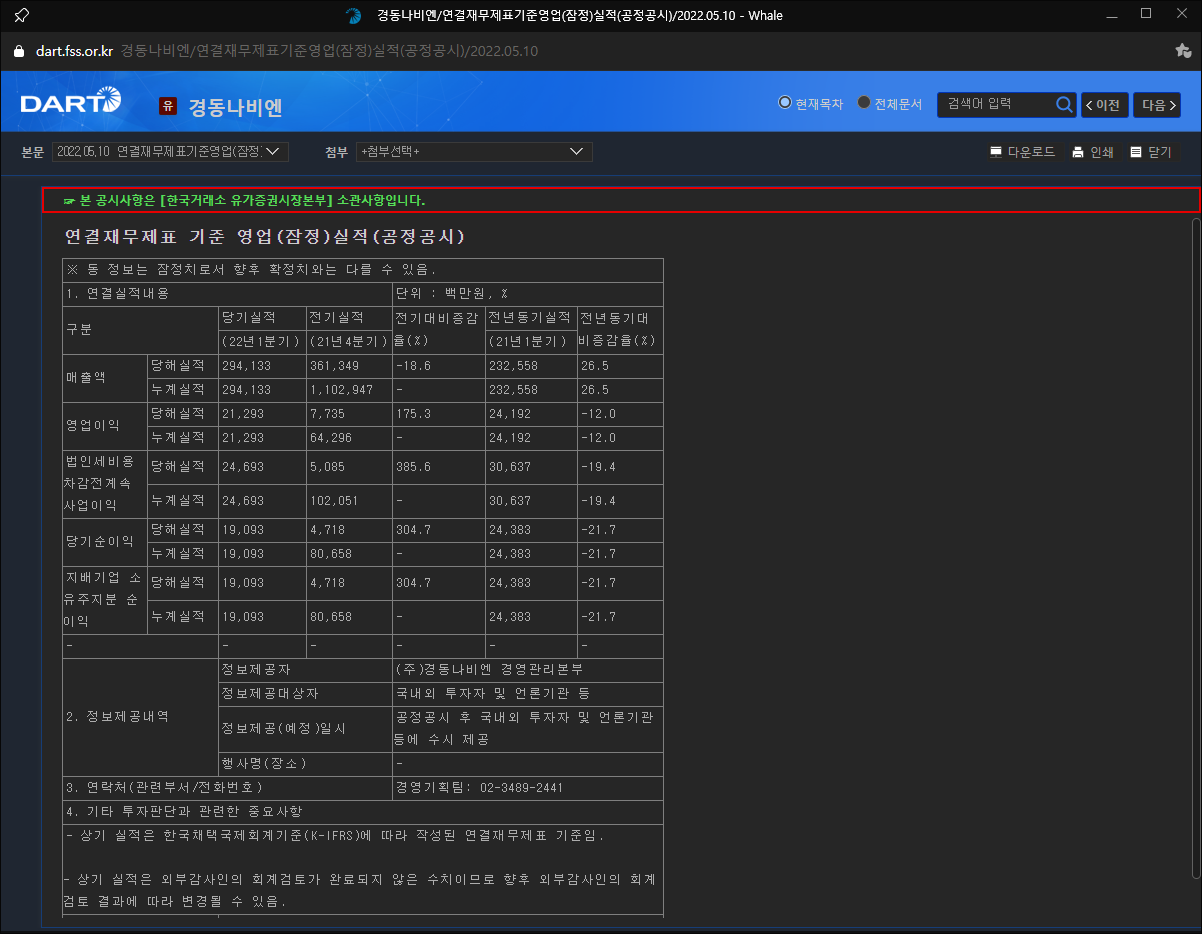Click the value 361,349 in the table

(334, 366)
